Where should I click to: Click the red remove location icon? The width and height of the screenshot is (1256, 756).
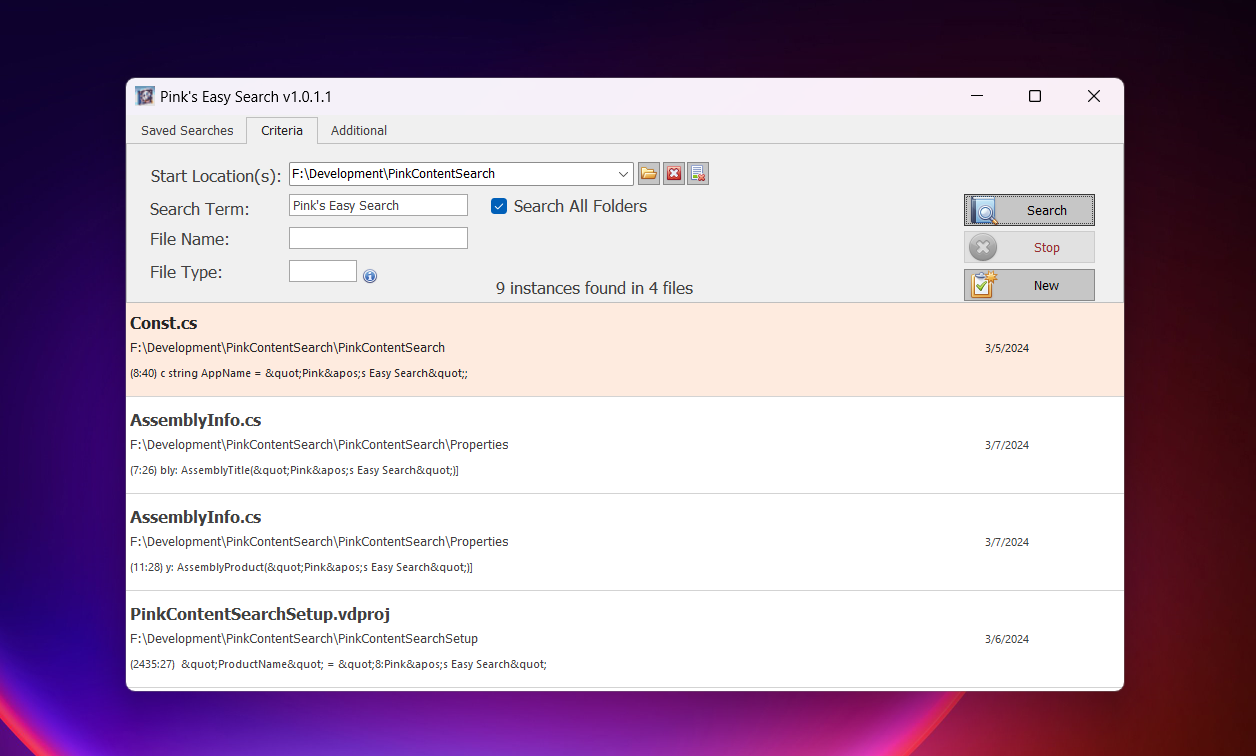[x=674, y=174]
